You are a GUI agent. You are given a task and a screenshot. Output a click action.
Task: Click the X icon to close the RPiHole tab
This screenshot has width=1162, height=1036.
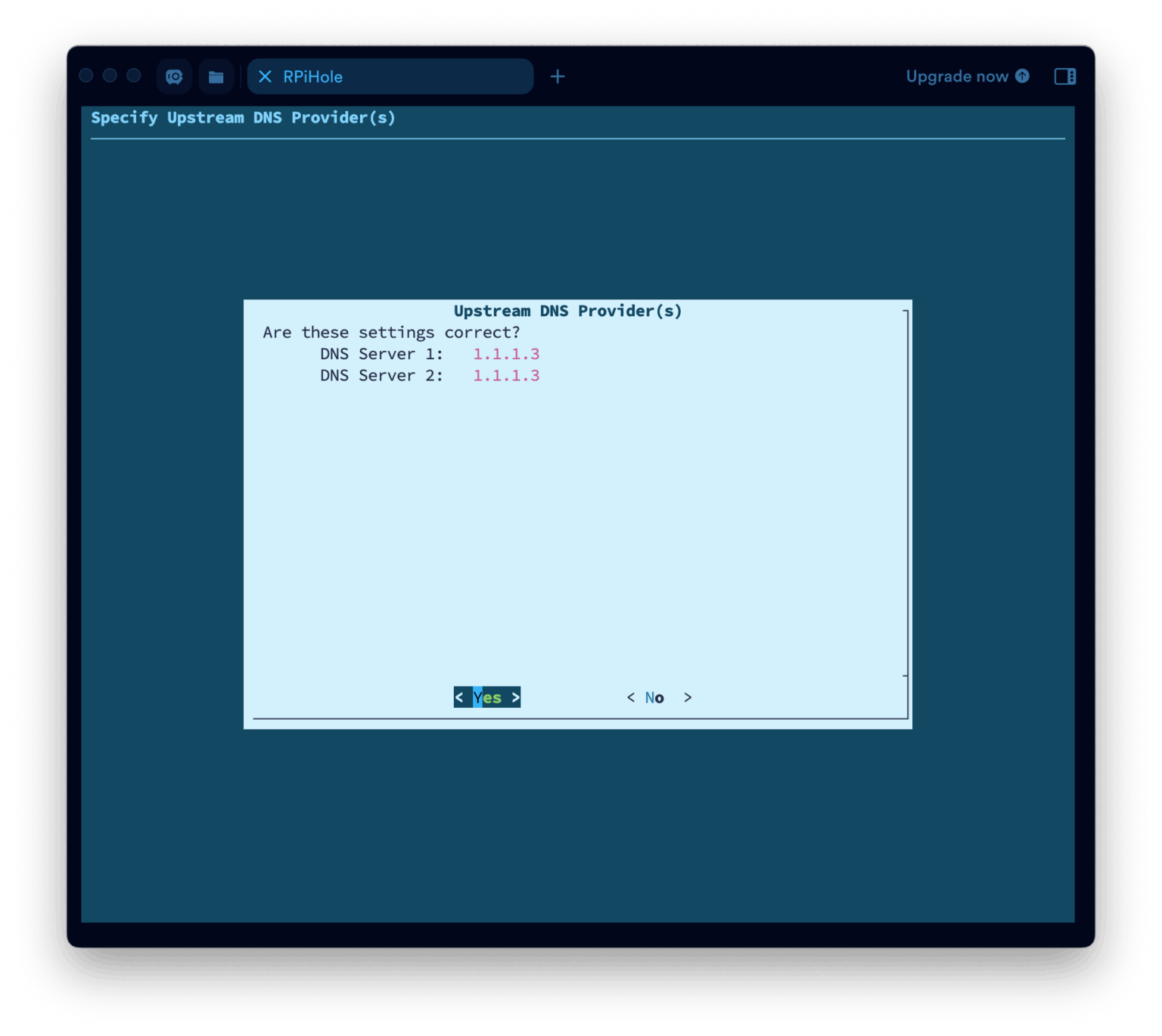[265, 76]
